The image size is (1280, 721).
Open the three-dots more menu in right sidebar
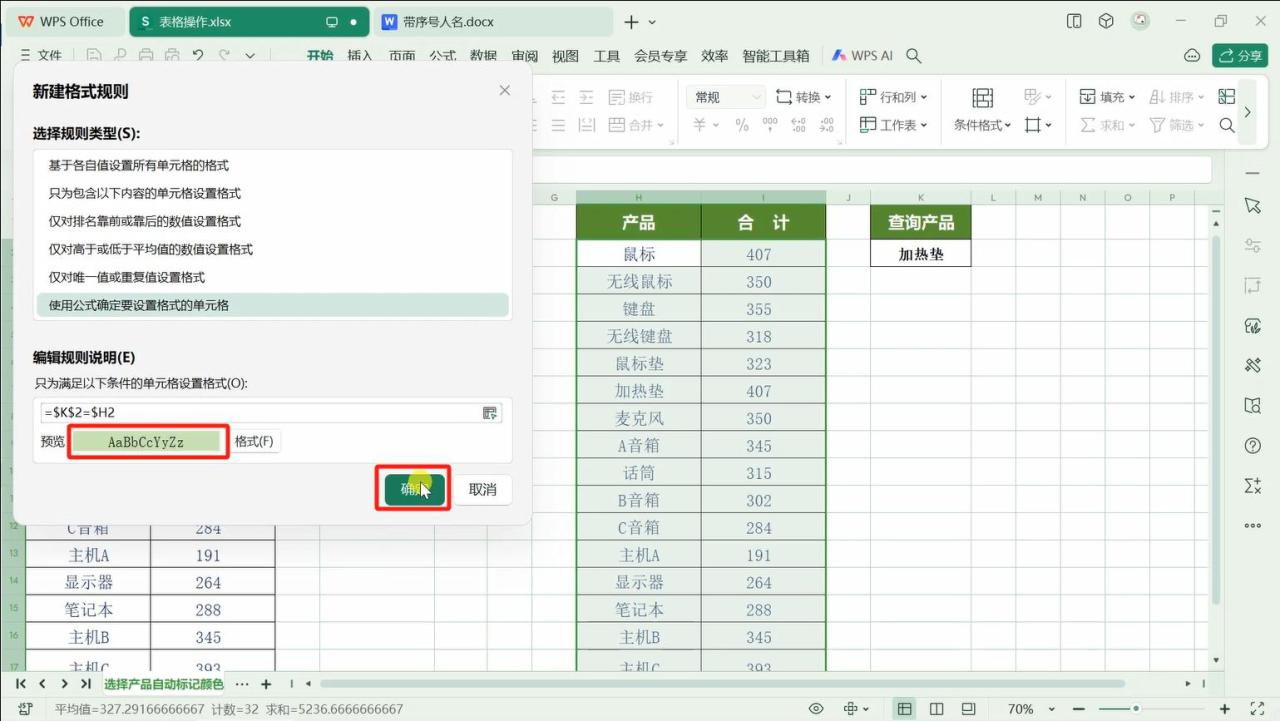click(x=1252, y=525)
